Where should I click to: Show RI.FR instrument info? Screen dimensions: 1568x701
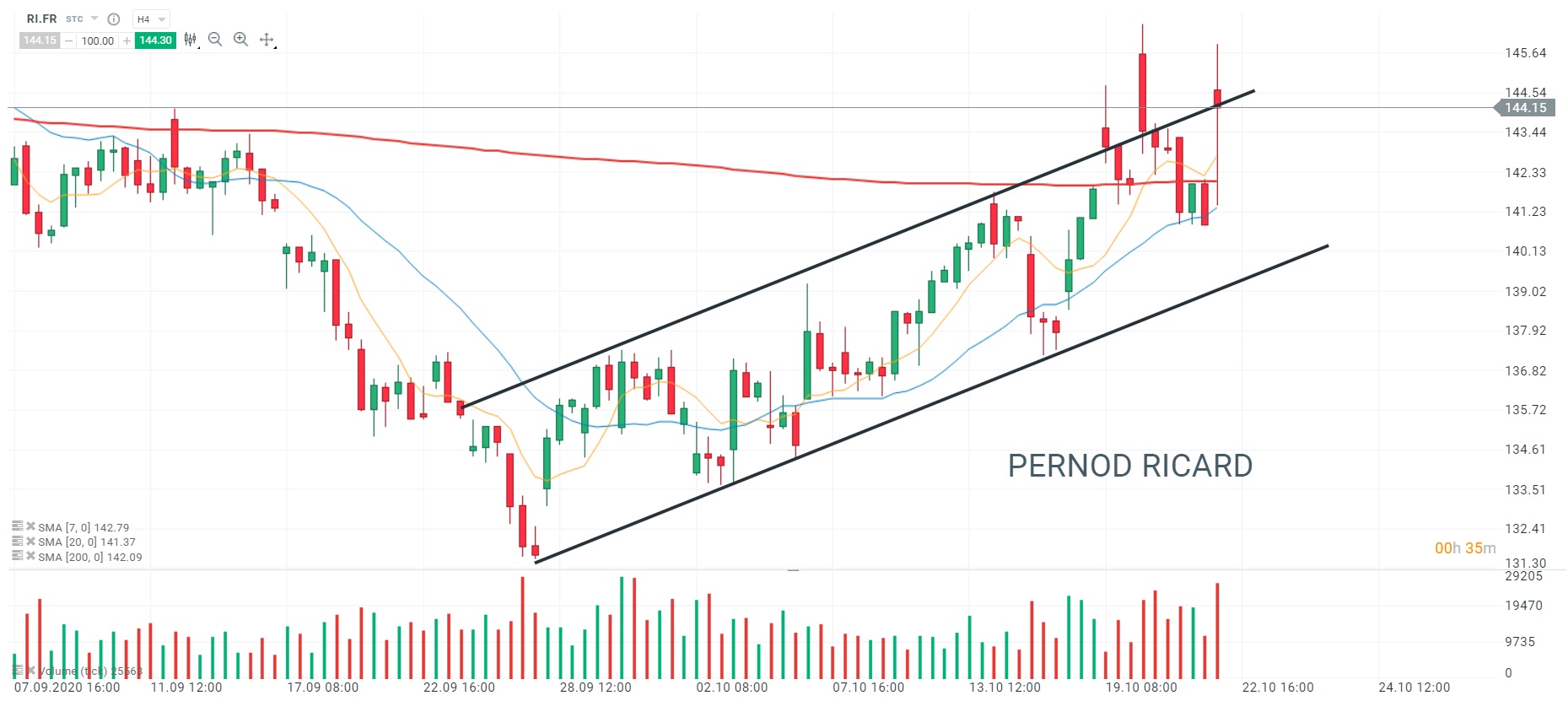tap(114, 19)
